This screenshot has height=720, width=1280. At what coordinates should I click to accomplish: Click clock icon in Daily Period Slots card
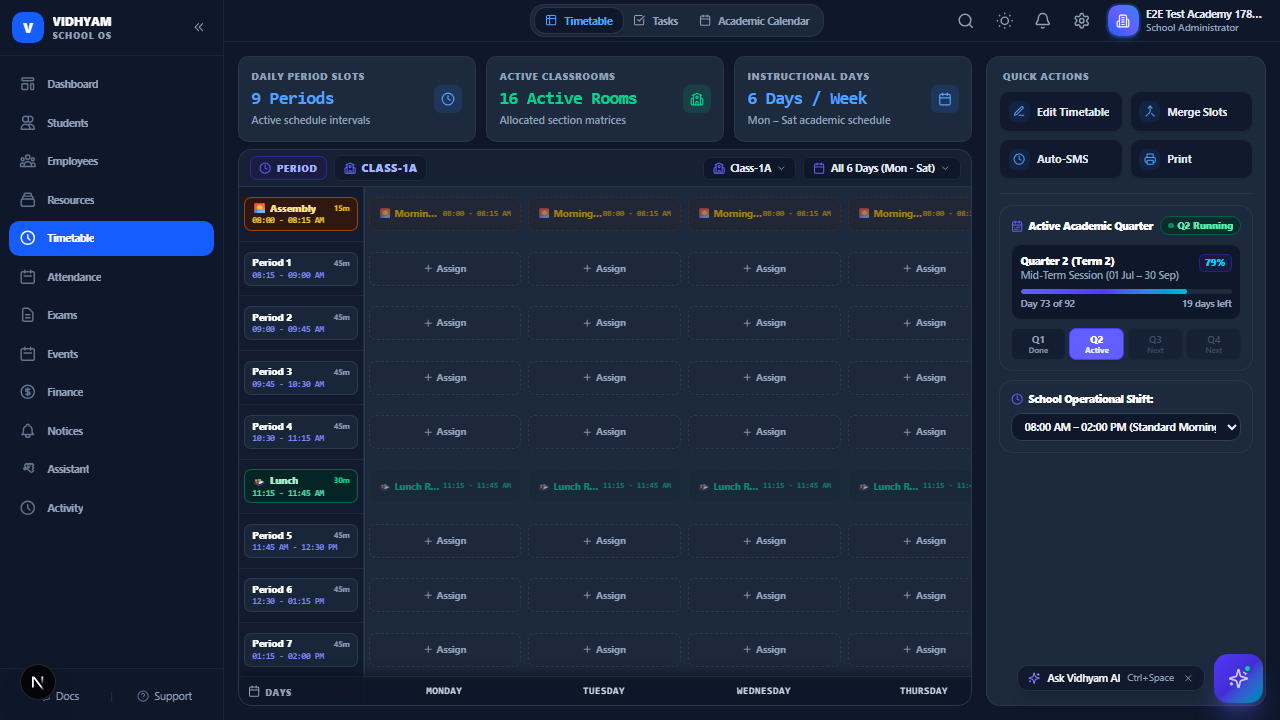coord(448,99)
